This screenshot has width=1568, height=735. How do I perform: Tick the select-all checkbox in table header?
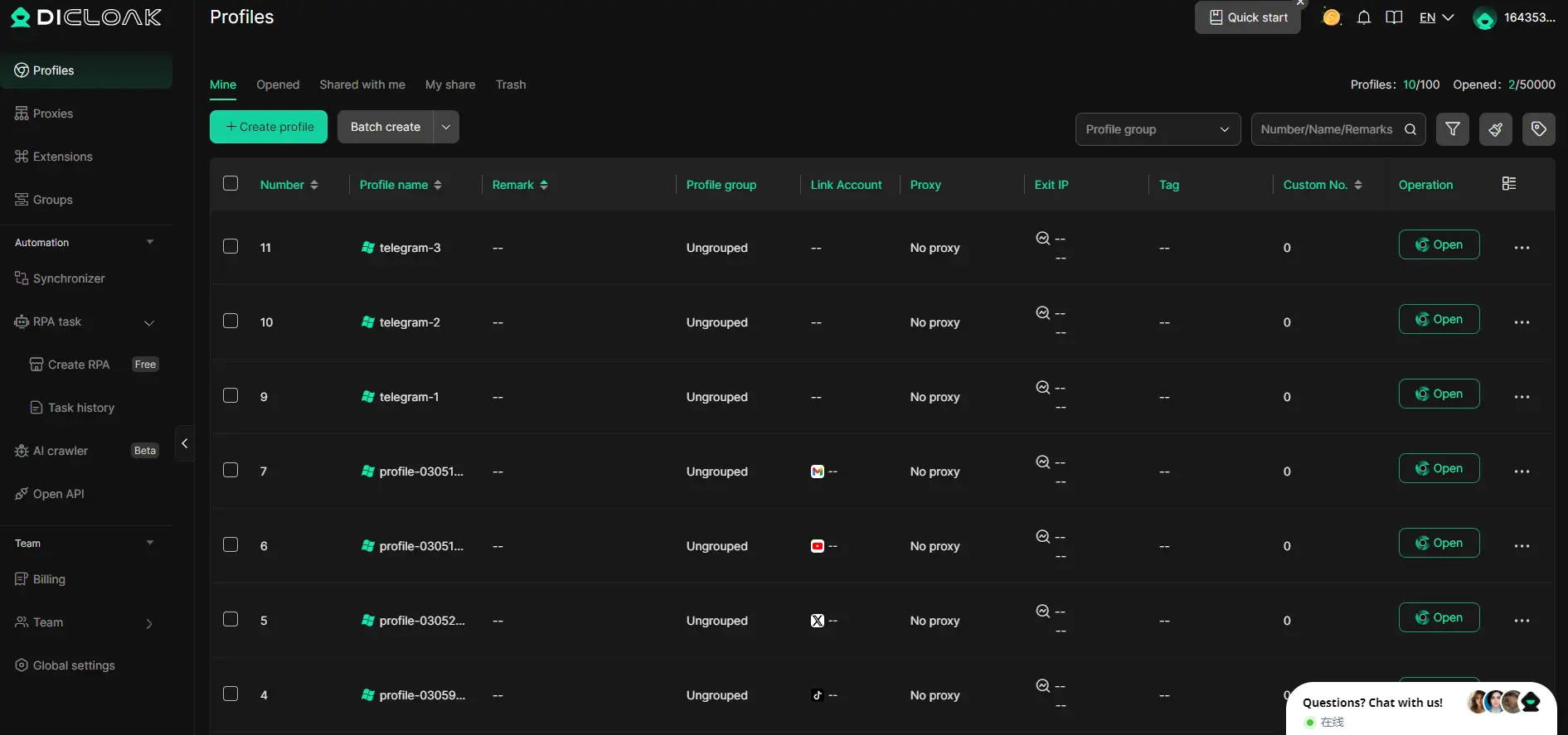point(231,184)
